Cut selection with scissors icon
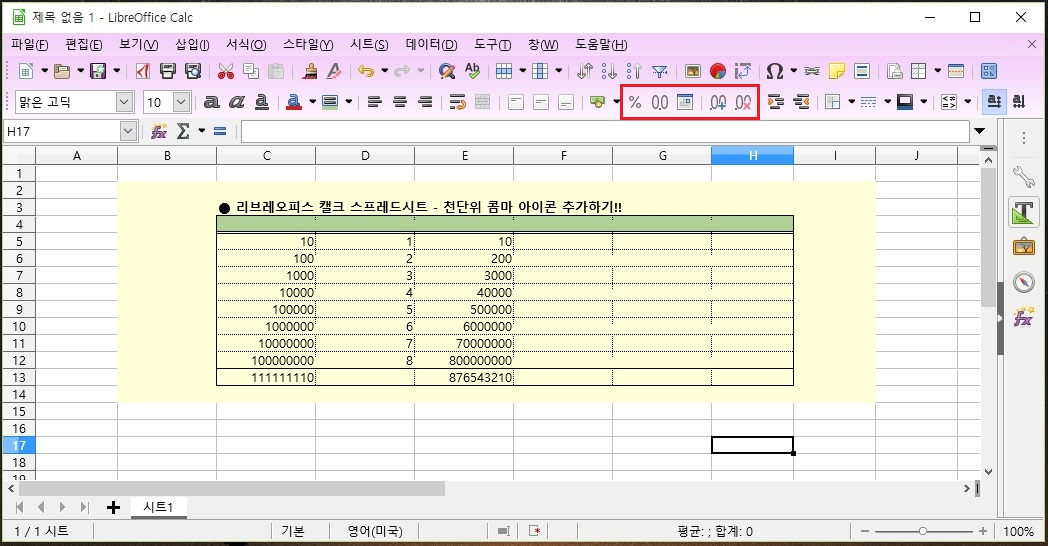1048x546 pixels. pyautogui.click(x=226, y=71)
